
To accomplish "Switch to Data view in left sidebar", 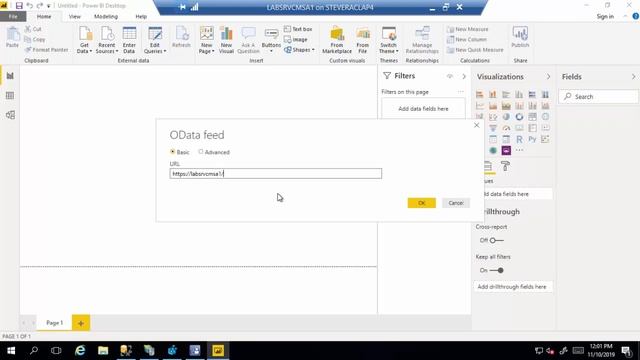I will coord(10,96).
